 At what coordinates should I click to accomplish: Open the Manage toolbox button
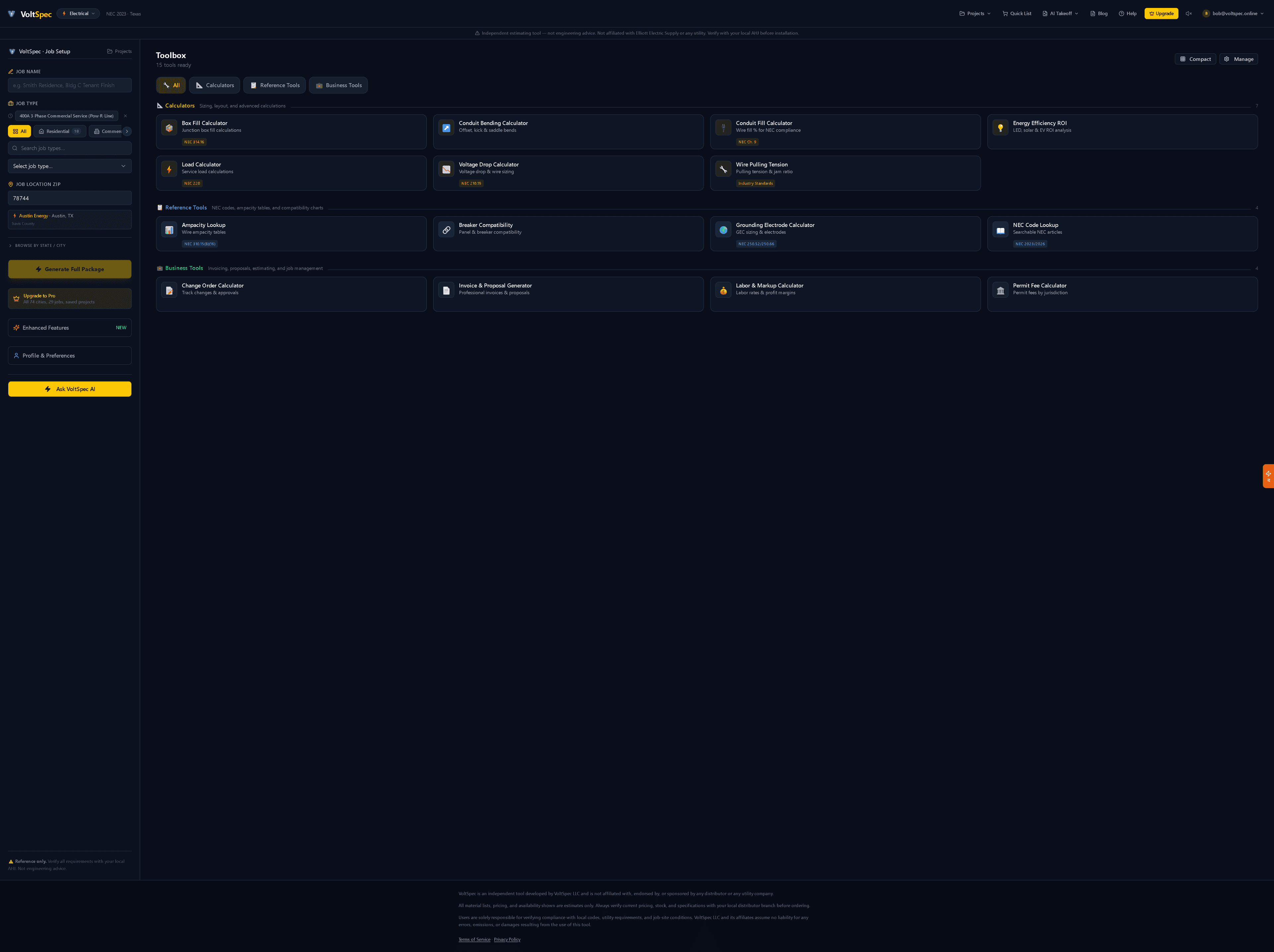coord(1238,59)
